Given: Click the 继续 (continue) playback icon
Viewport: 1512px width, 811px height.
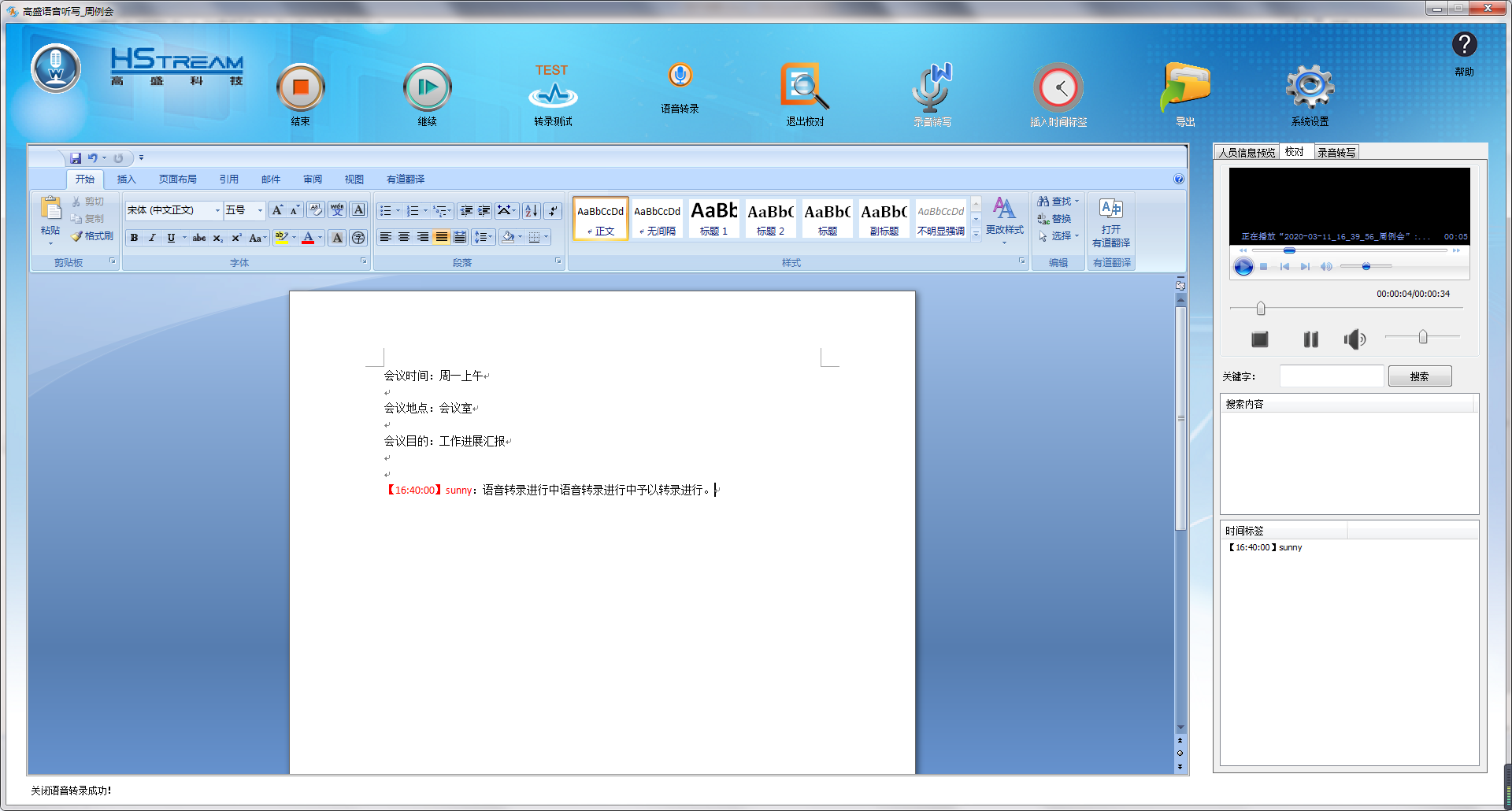Looking at the screenshot, I should [x=427, y=87].
